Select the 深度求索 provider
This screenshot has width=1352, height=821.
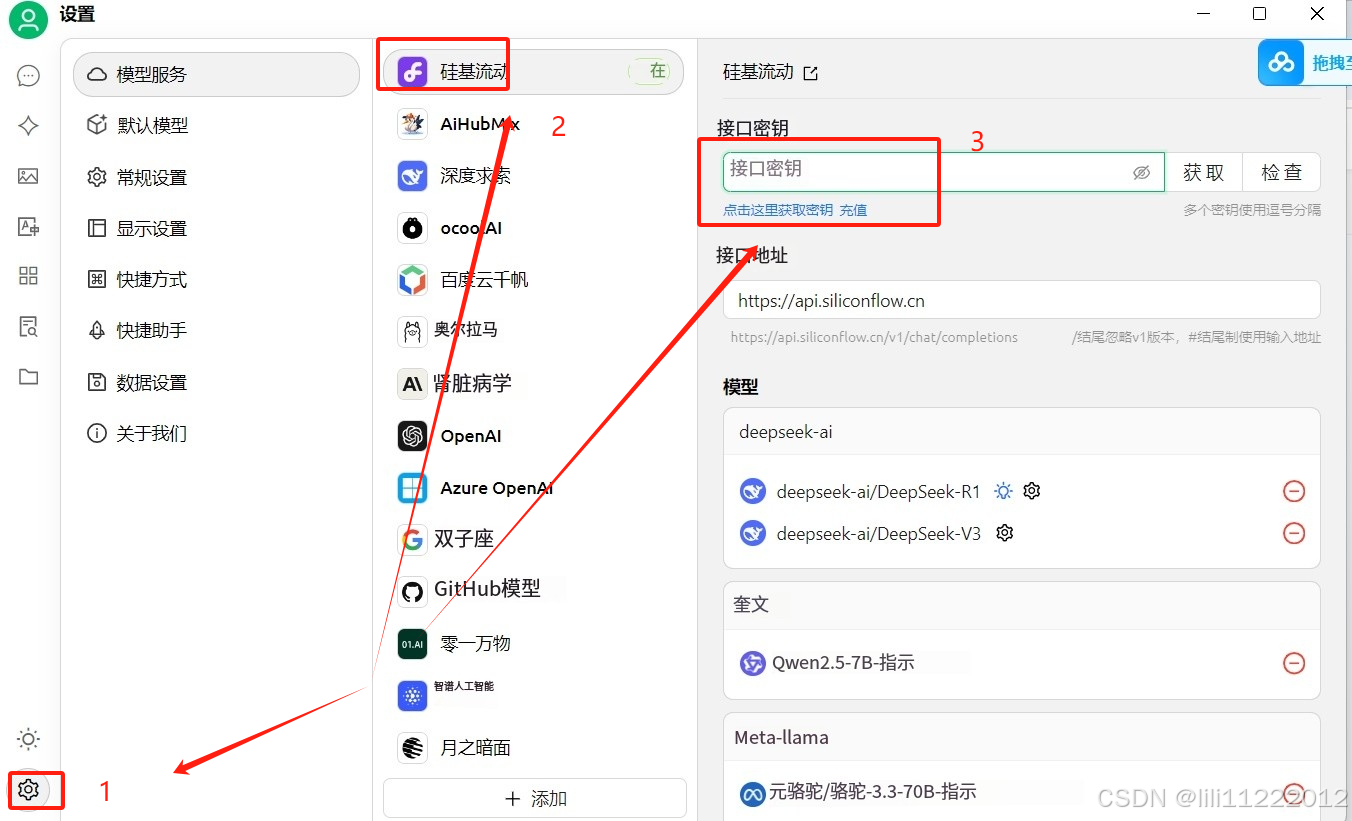coord(533,176)
